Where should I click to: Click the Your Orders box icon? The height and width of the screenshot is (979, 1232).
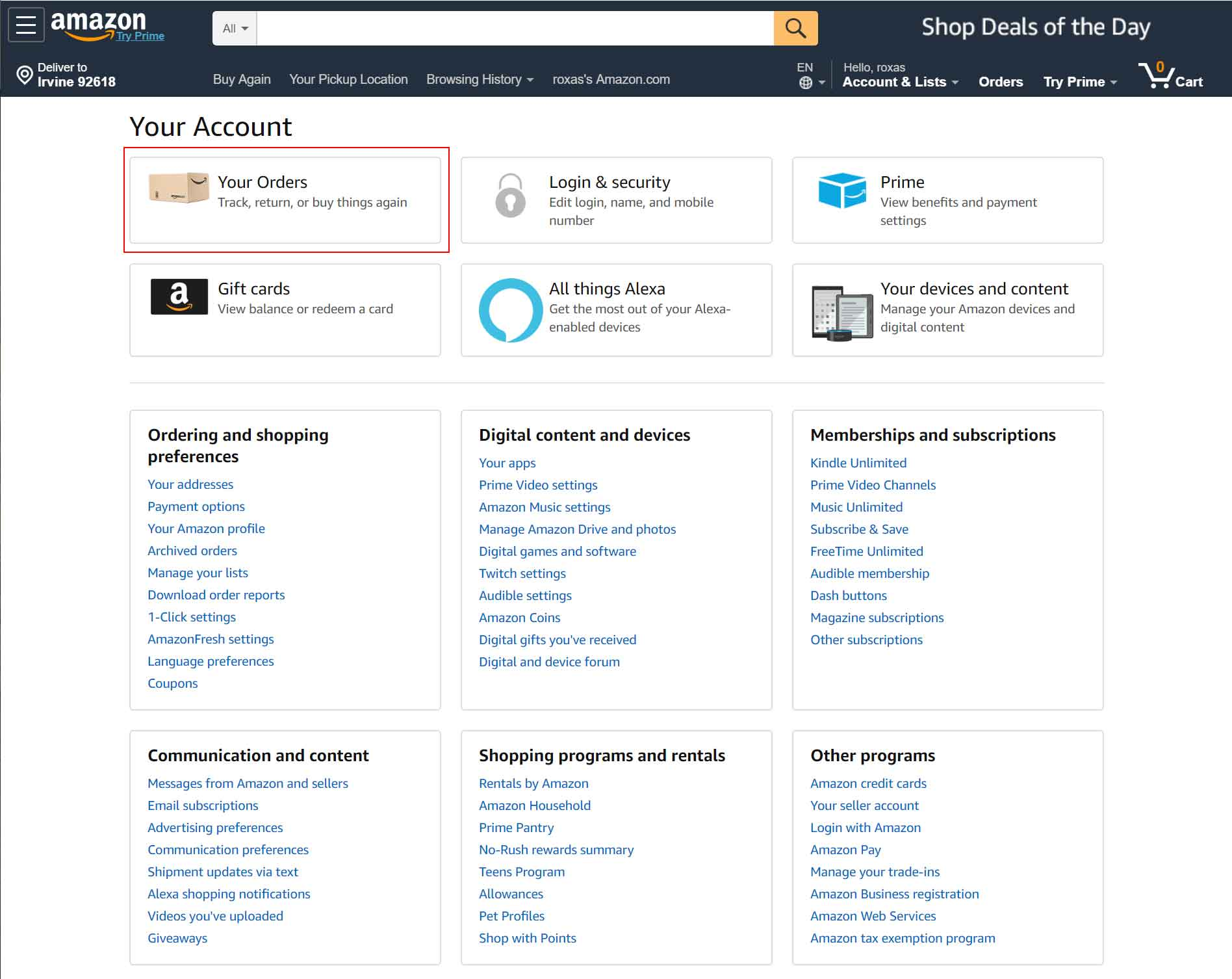click(x=179, y=188)
